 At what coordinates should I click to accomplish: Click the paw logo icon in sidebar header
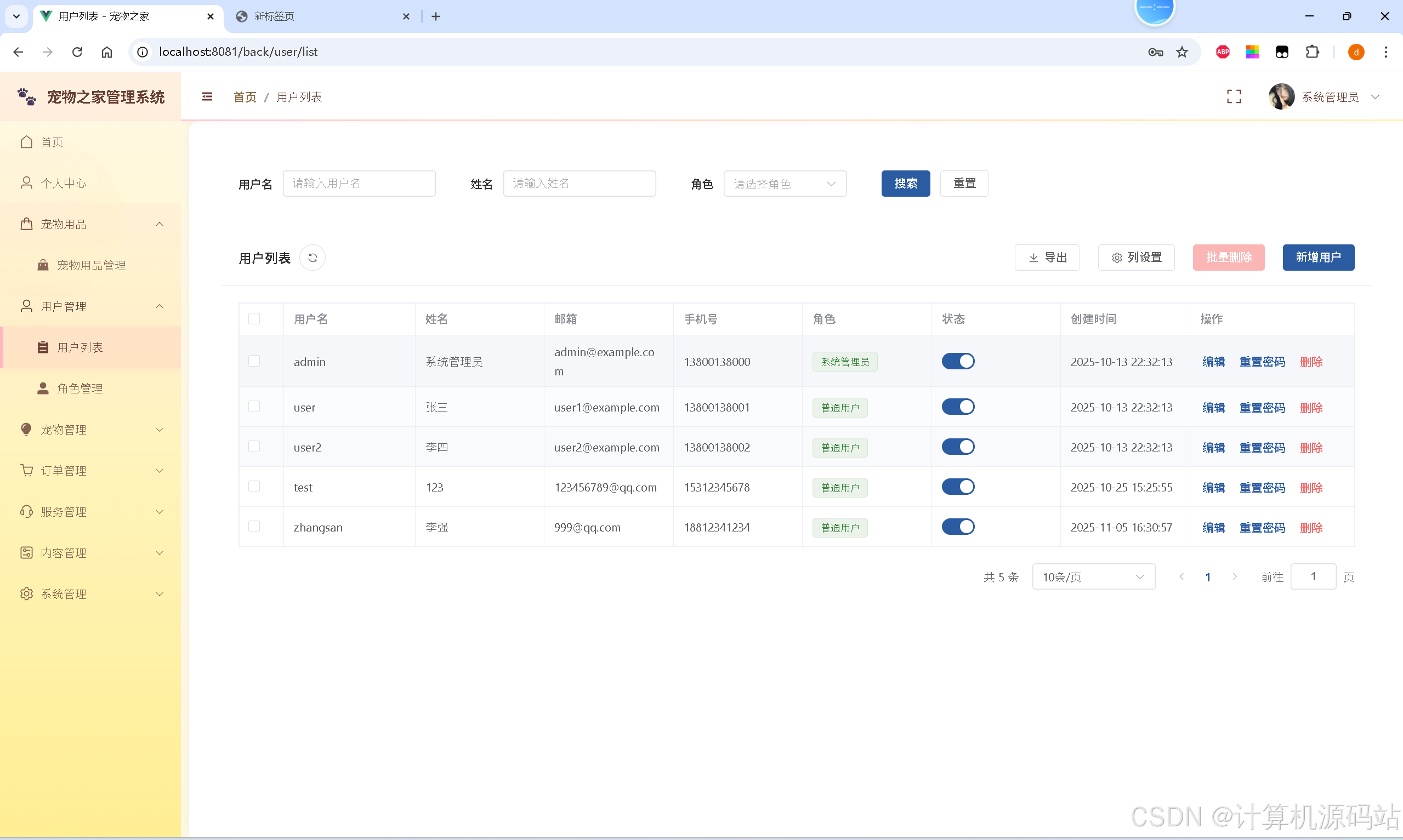(x=27, y=97)
